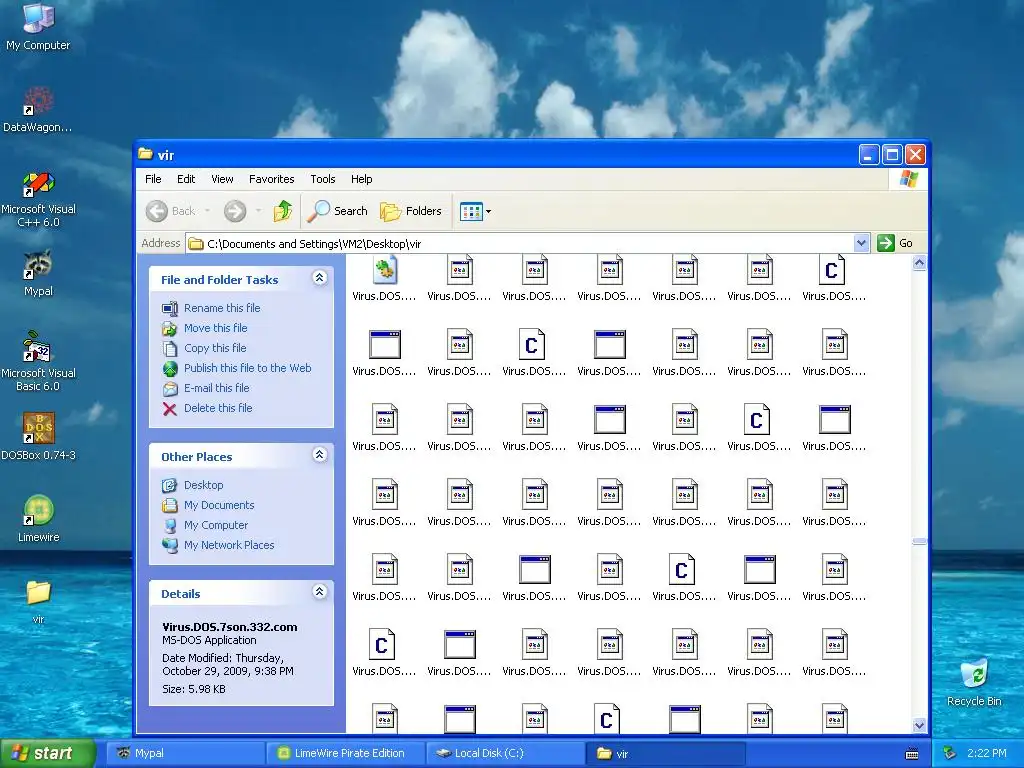Click the folder icon in vir title bar

tap(145, 154)
